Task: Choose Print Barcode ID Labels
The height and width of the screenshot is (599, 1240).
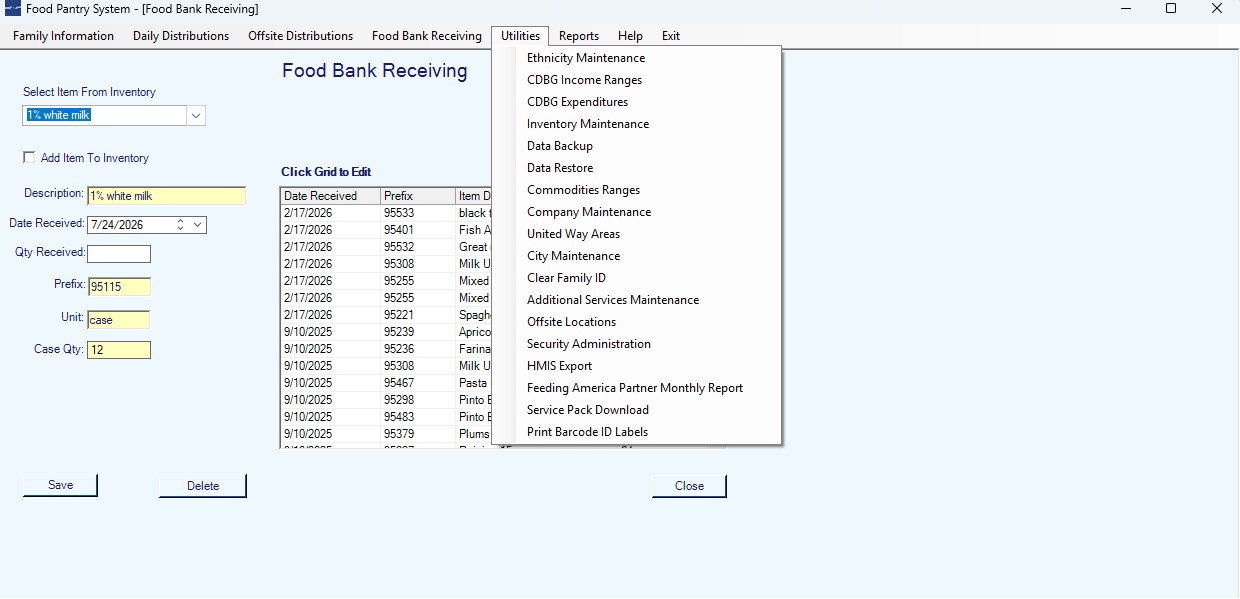Action: pos(637,432)
